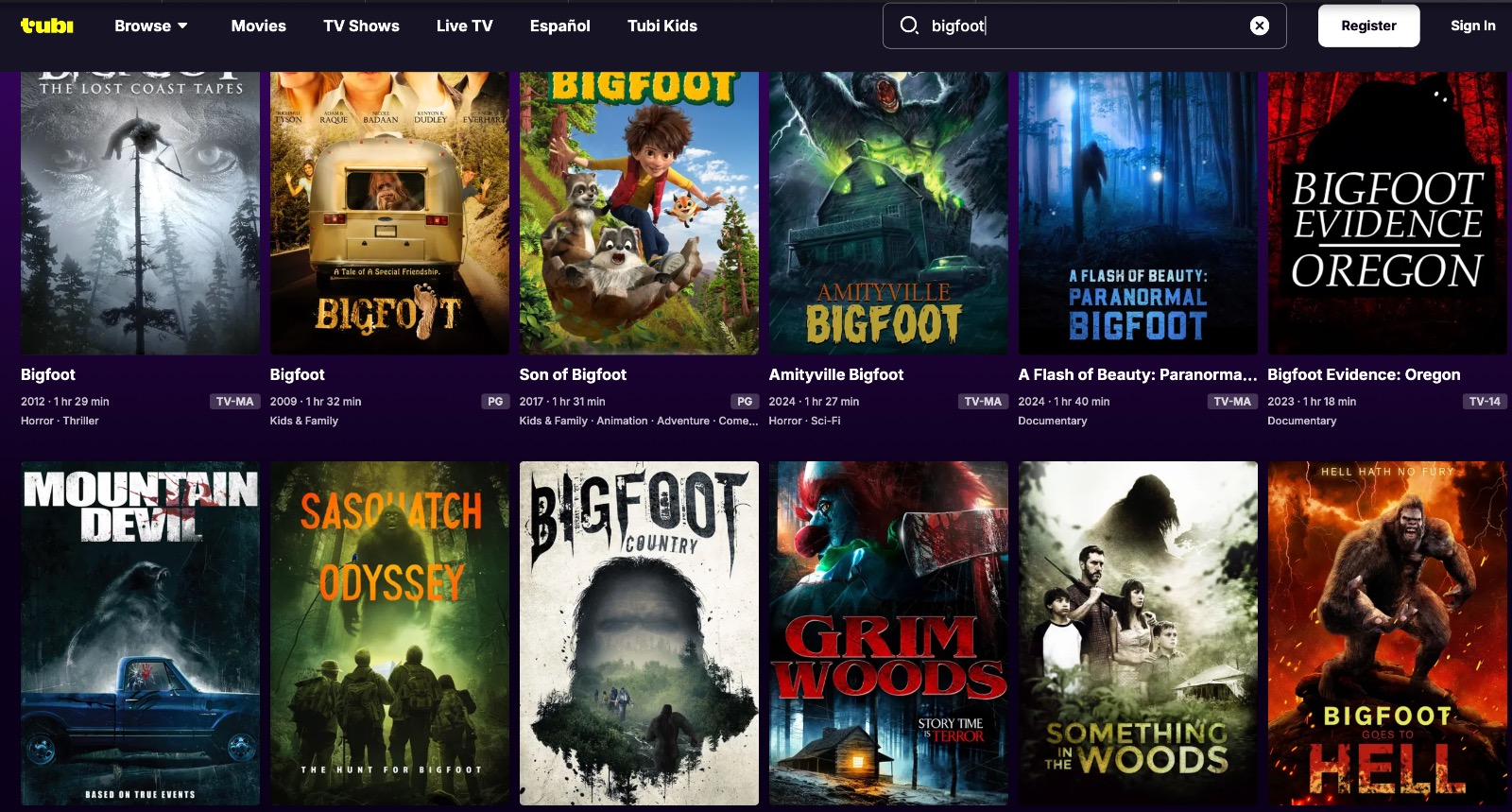Click the Register button
The height and width of the screenshot is (812, 1512).
pos(1368,26)
